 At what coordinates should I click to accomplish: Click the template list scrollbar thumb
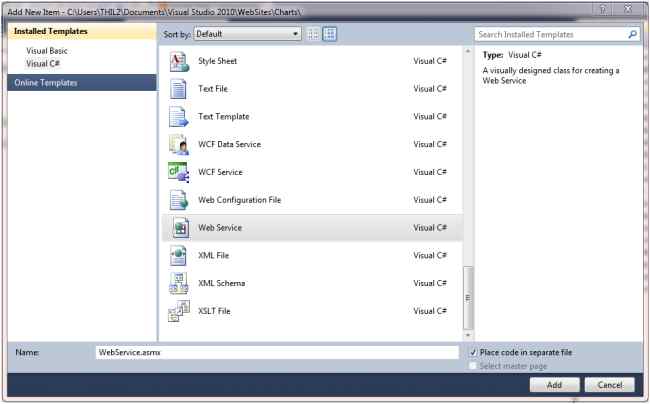pyautogui.click(x=468, y=298)
